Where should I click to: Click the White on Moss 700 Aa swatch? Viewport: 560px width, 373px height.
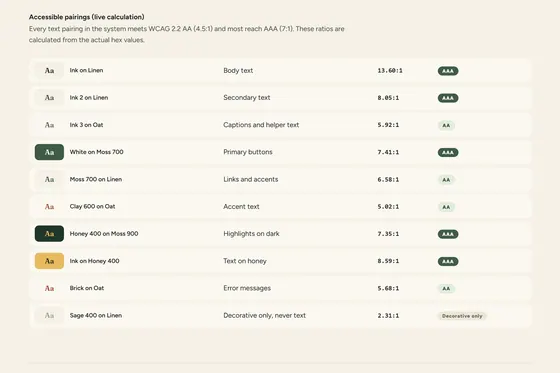click(x=49, y=152)
